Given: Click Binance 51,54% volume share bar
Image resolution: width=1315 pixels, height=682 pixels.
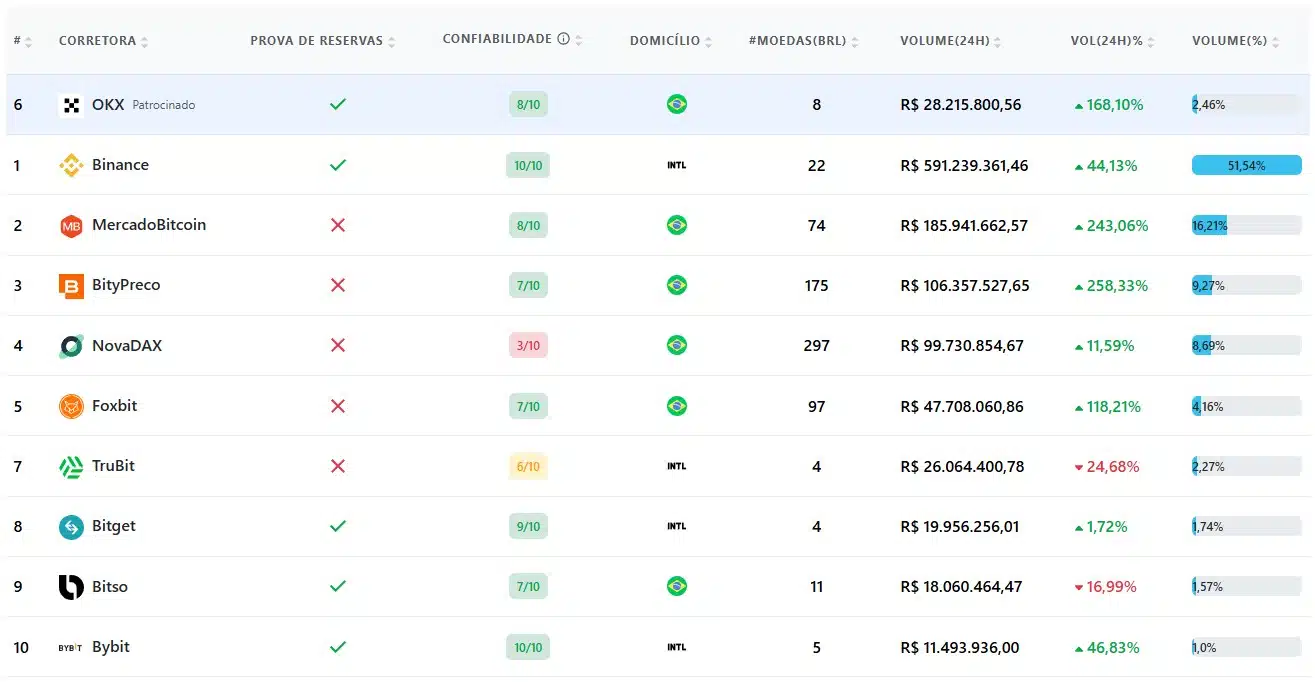Looking at the screenshot, I should [1246, 165].
